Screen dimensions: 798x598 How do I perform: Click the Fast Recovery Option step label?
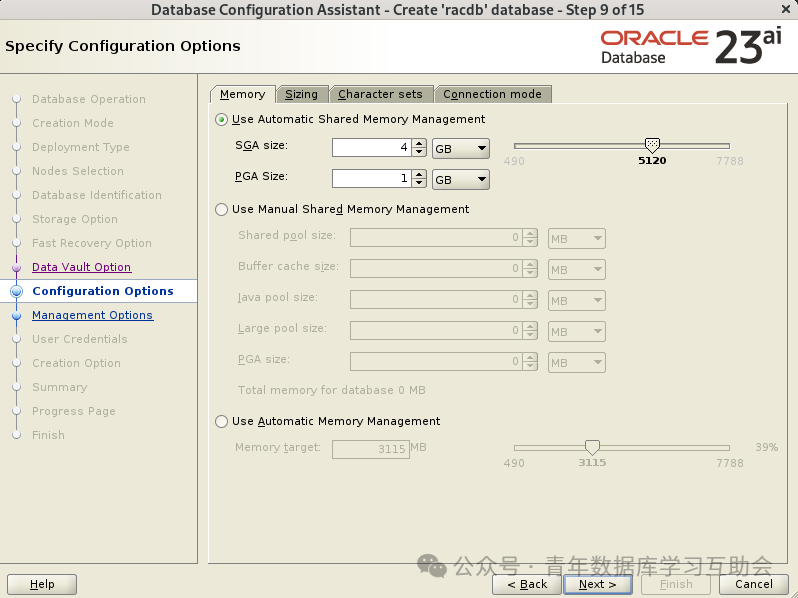92,243
